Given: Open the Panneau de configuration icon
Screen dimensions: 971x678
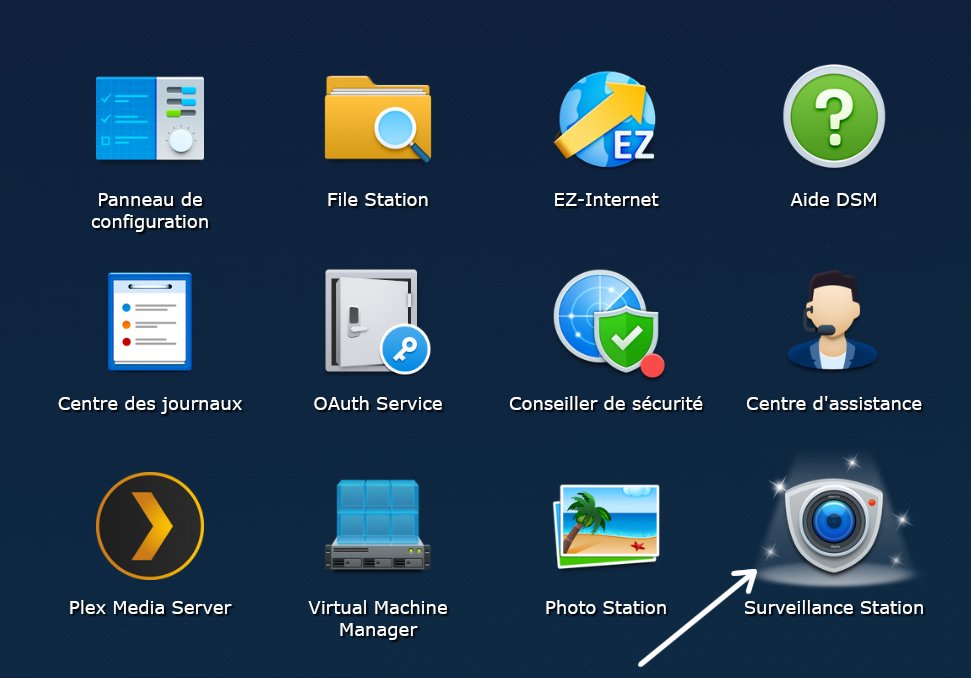Looking at the screenshot, I should point(150,118).
